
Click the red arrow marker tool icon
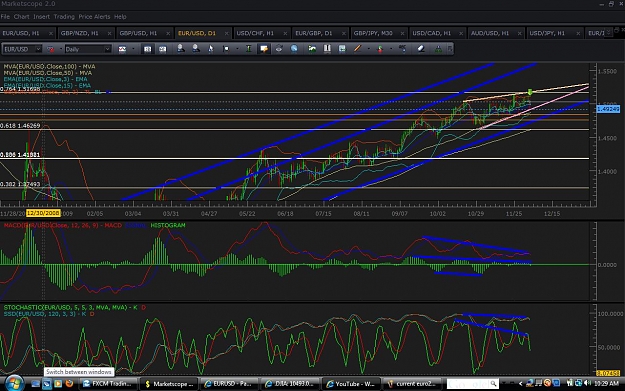point(380,49)
